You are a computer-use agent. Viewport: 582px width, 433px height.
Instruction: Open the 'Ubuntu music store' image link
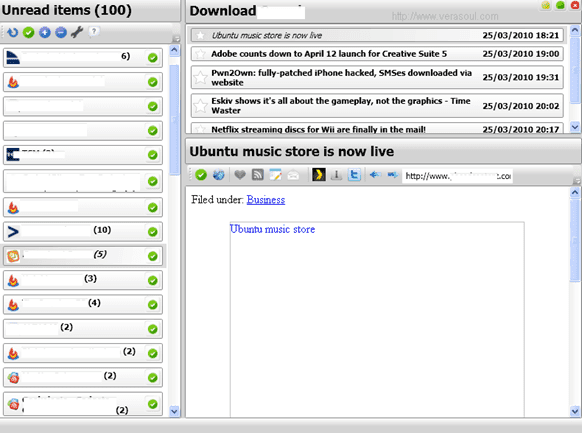272,229
